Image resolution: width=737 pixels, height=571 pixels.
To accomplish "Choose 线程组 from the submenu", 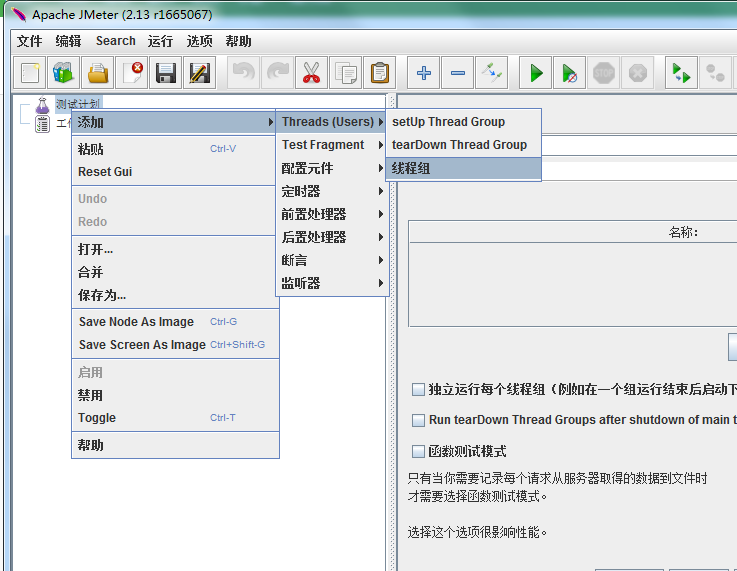I will tap(463, 168).
